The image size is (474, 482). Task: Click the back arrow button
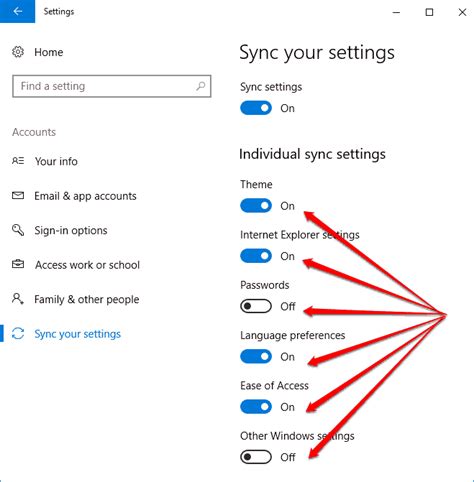tap(17, 11)
